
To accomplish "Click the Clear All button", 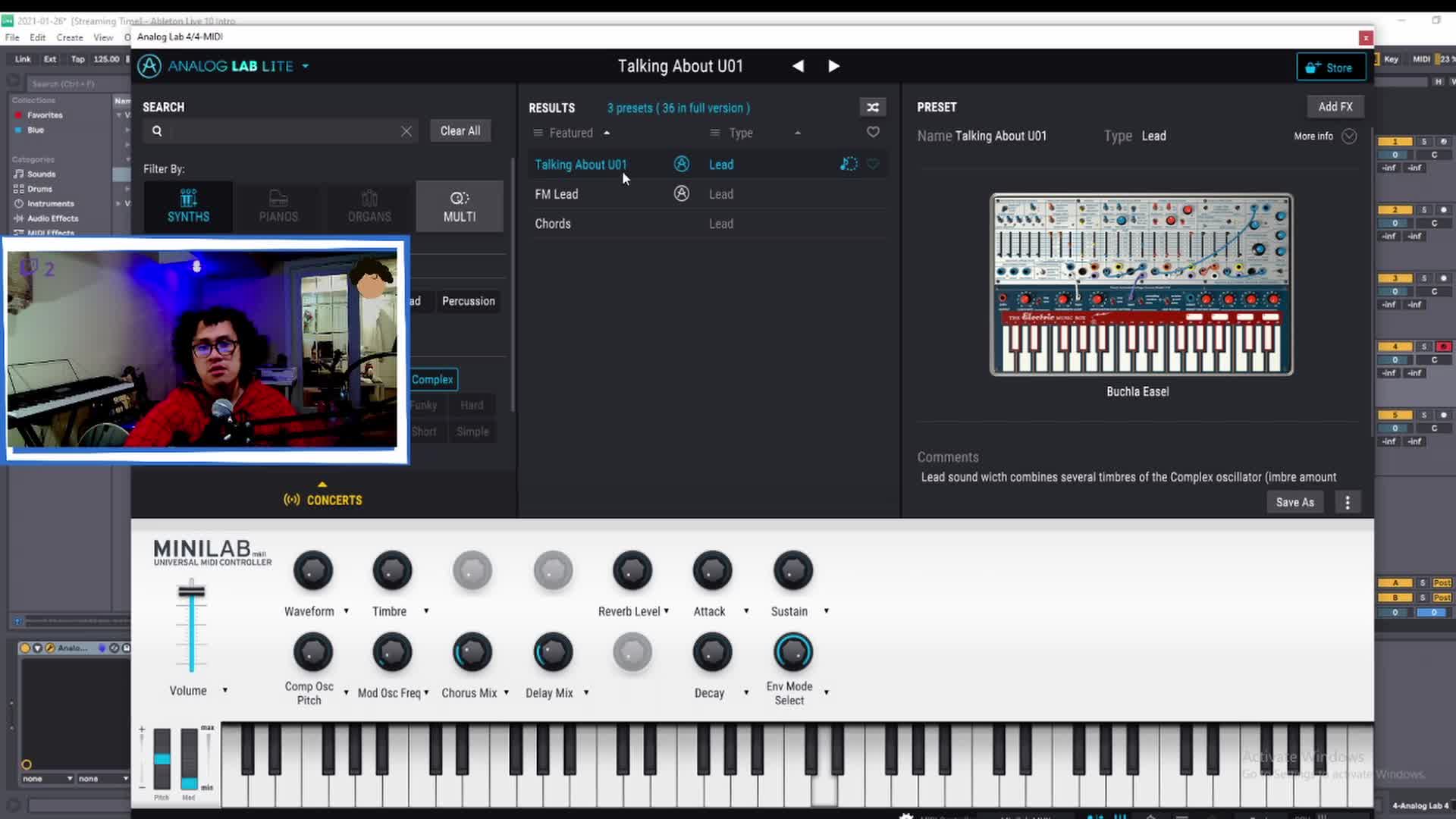I will pos(460,130).
